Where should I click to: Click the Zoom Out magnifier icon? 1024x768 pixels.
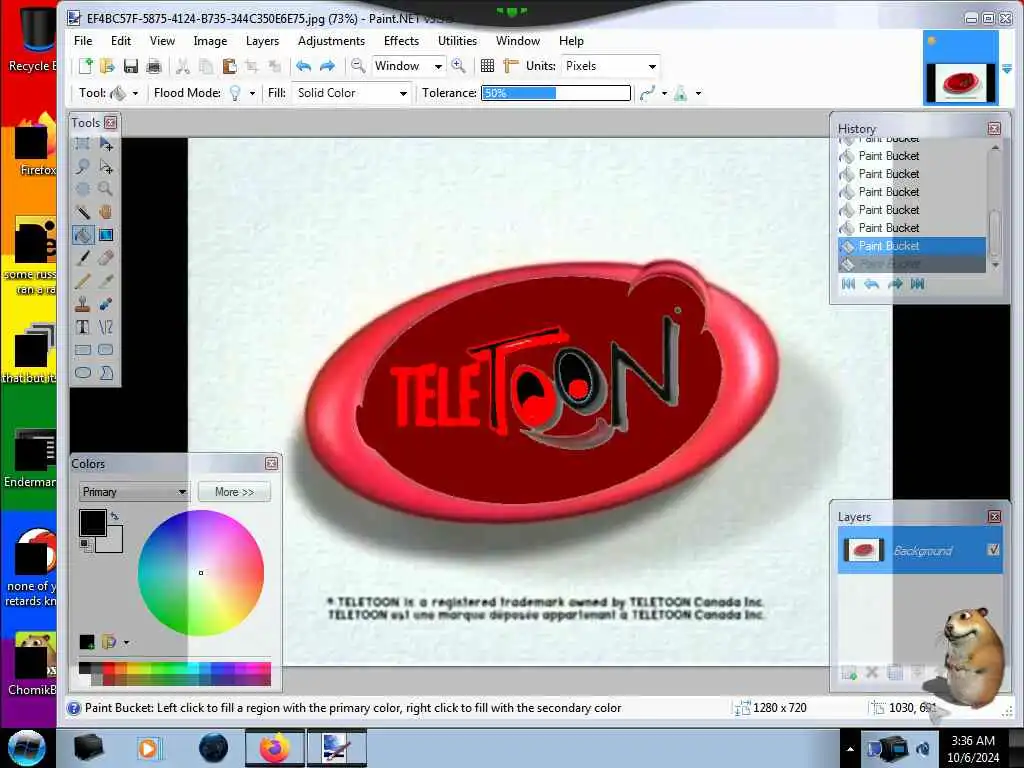coord(358,66)
